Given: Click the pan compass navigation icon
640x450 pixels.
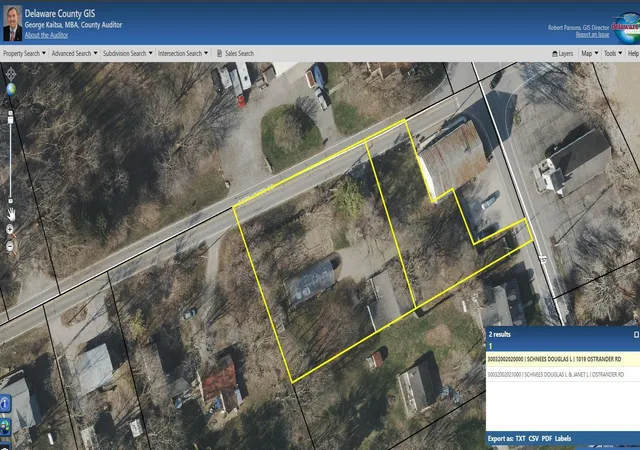Looking at the screenshot, I should [11, 74].
